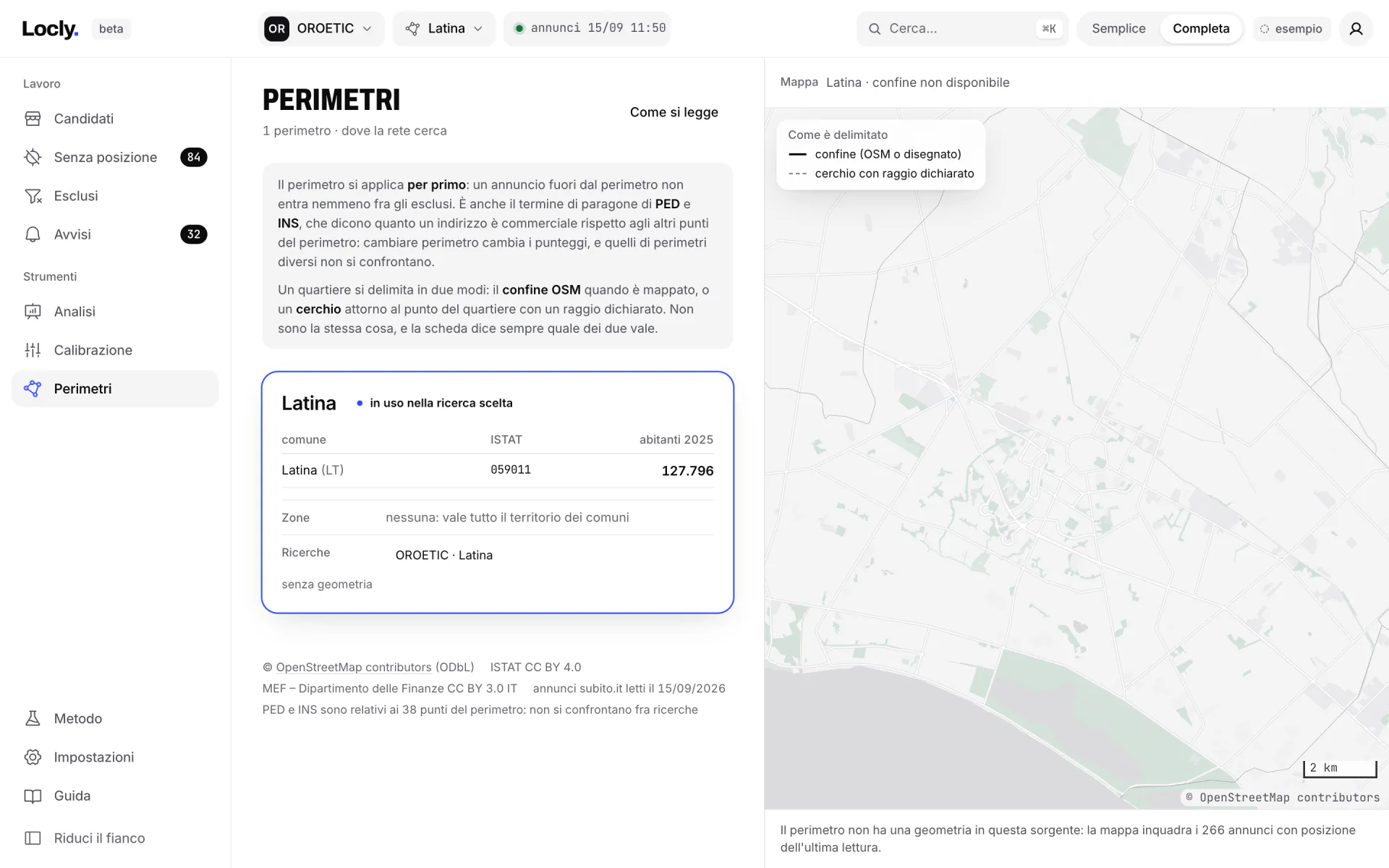Click the beta label next to logo
The height and width of the screenshot is (868, 1389).
tap(111, 29)
